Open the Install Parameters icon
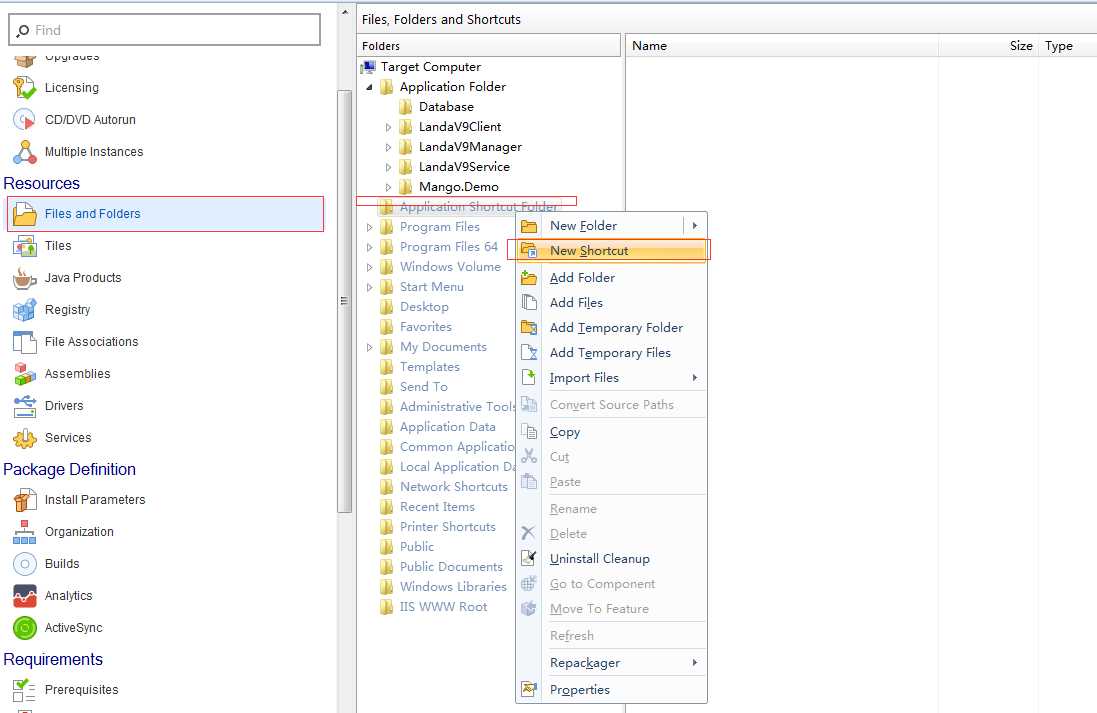Image resolution: width=1097 pixels, height=713 pixels. point(24,500)
